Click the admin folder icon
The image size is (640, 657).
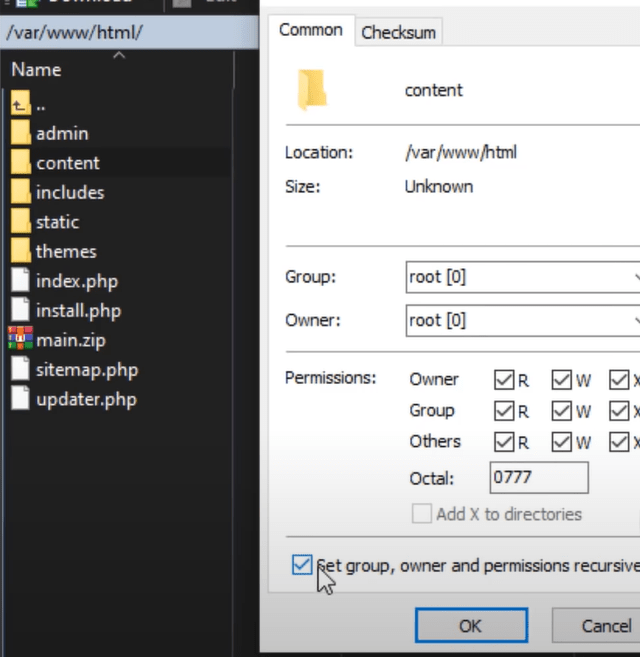coord(21,132)
